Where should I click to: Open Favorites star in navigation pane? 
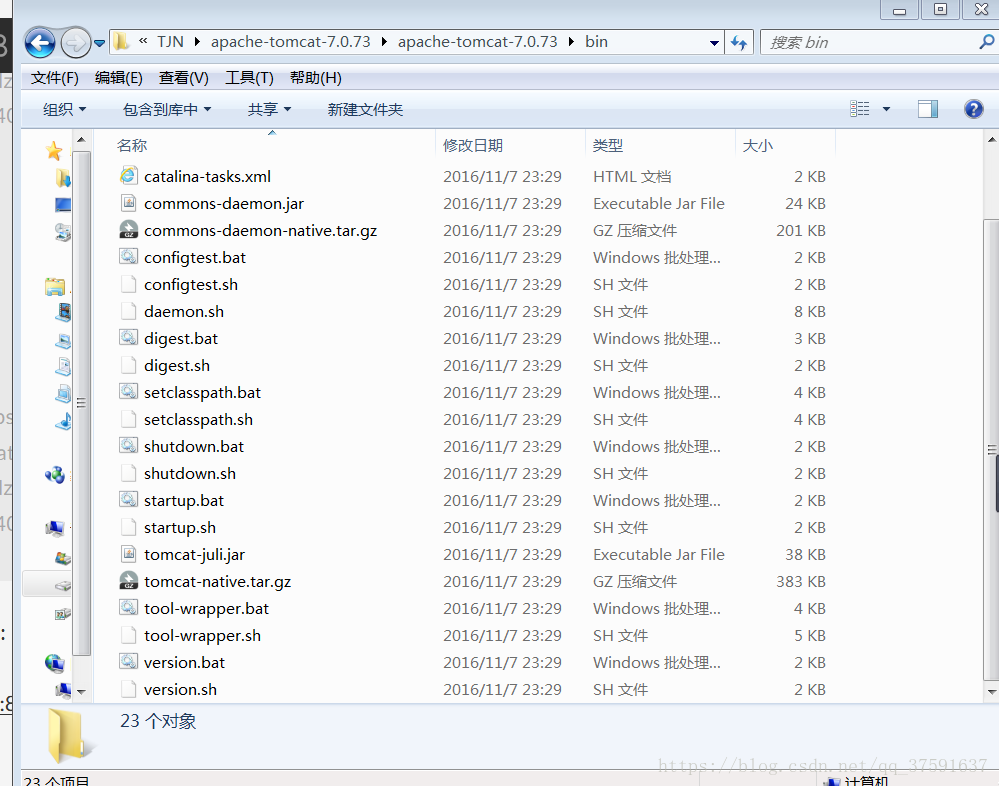[x=54, y=151]
